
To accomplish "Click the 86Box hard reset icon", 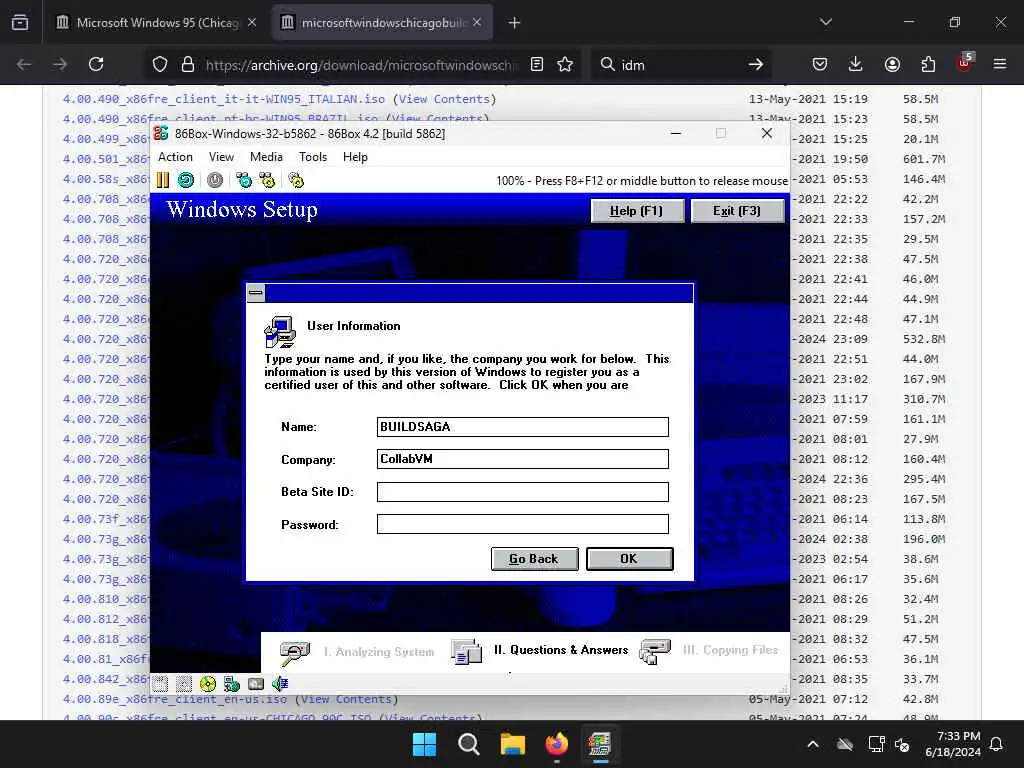I will 186,180.
